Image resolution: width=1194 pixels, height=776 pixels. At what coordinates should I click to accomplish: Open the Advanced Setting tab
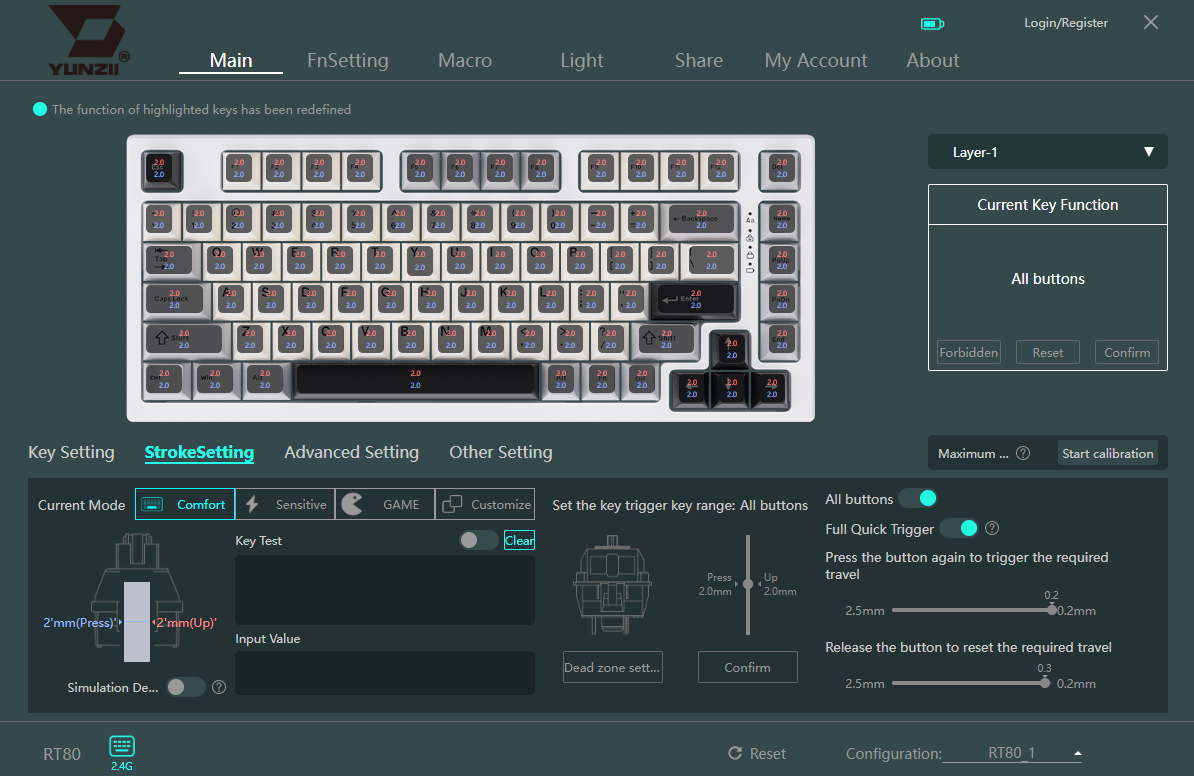tap(352, 452)
